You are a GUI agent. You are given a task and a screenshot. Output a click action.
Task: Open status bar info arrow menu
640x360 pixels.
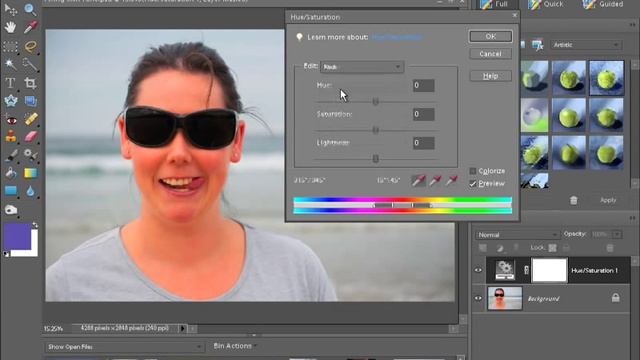coord(182,328)
